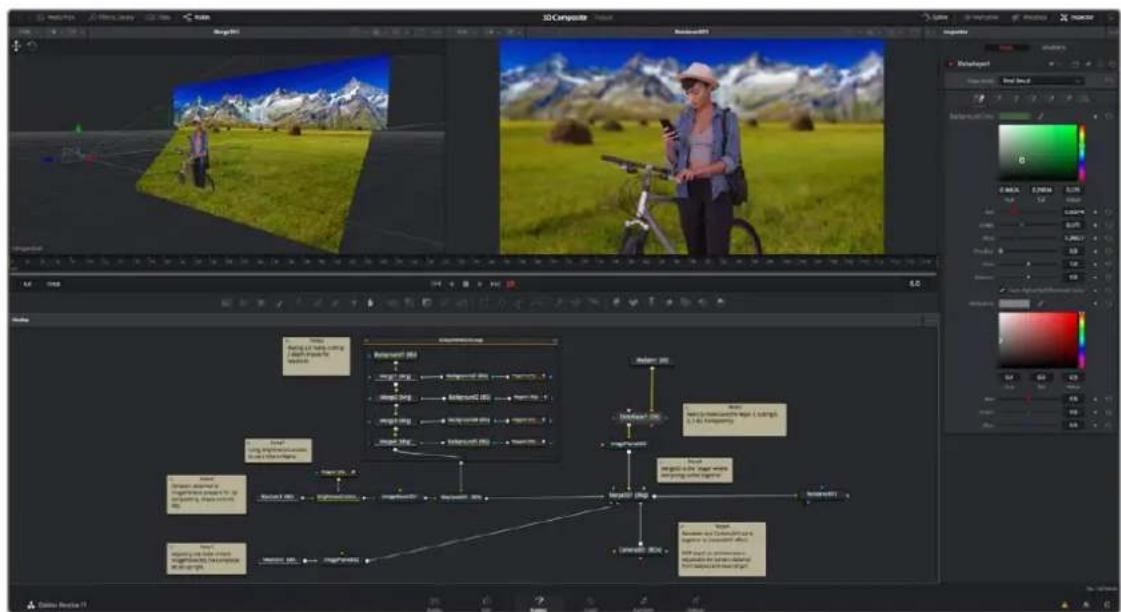Pick Background Color with eyedropper
Viewport: 1121px width, 612px height.
pyautogui.click(x=1040, y=116)
